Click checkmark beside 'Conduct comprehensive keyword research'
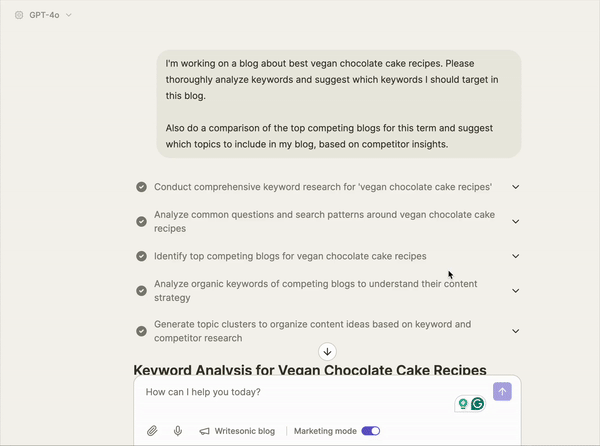Screen dimensions: 600x446 click(142, 187)
